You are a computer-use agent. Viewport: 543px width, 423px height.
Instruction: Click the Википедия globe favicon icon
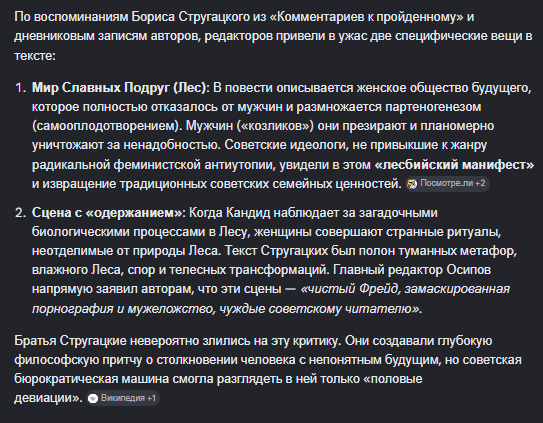click(92, 399)
